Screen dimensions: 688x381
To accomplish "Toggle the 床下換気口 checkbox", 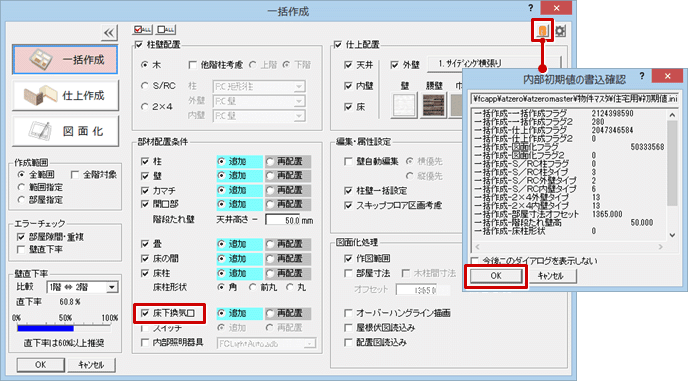I will 145,313.
